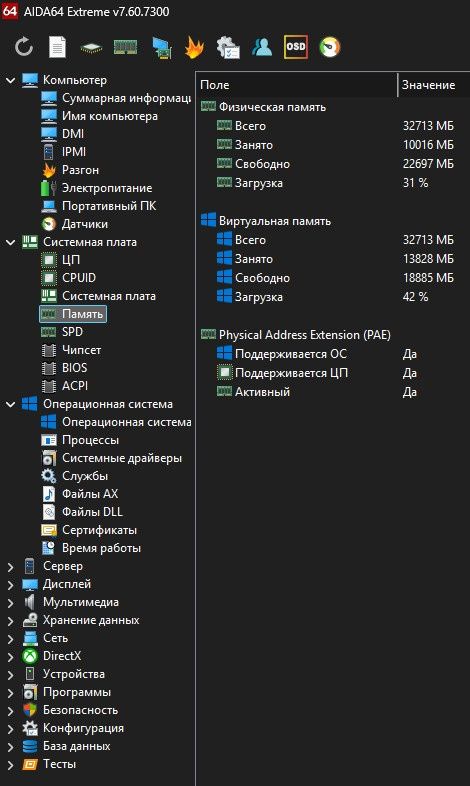Click the gauge sensor panel icon
The image size is (470, 786).
[330, 47]
